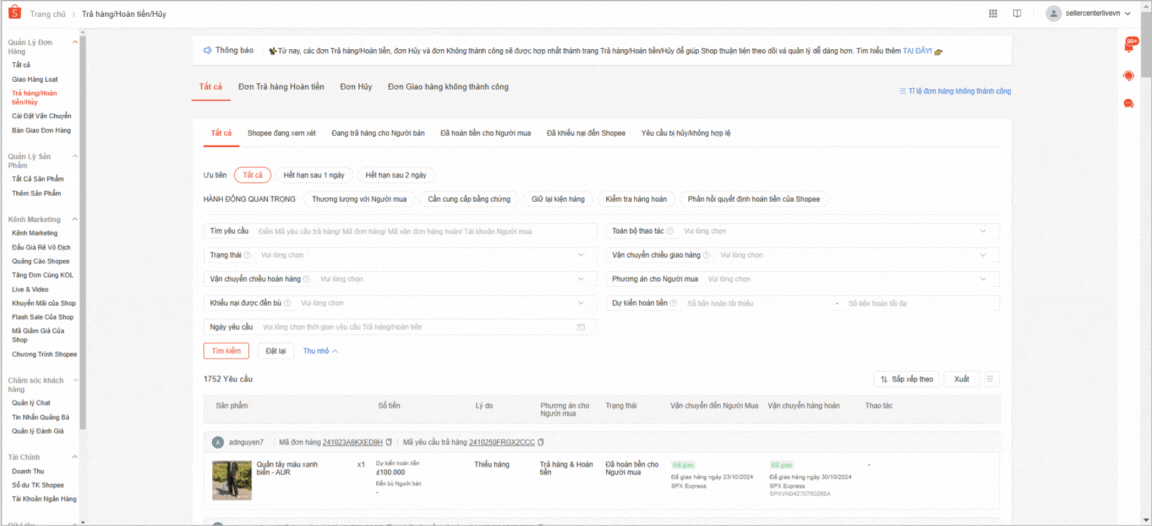Copy order code 241023A6KXED9H with copy icon
Image resolution: width=1152 pixels, height=526 pixels.
point(389,441)
